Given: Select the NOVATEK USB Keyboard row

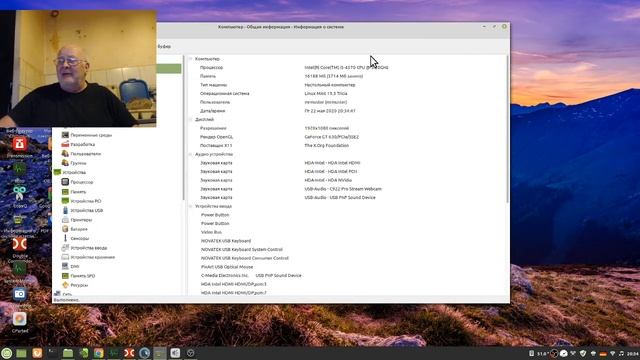Looking at the screenshot, I should (x=347, y=241).
